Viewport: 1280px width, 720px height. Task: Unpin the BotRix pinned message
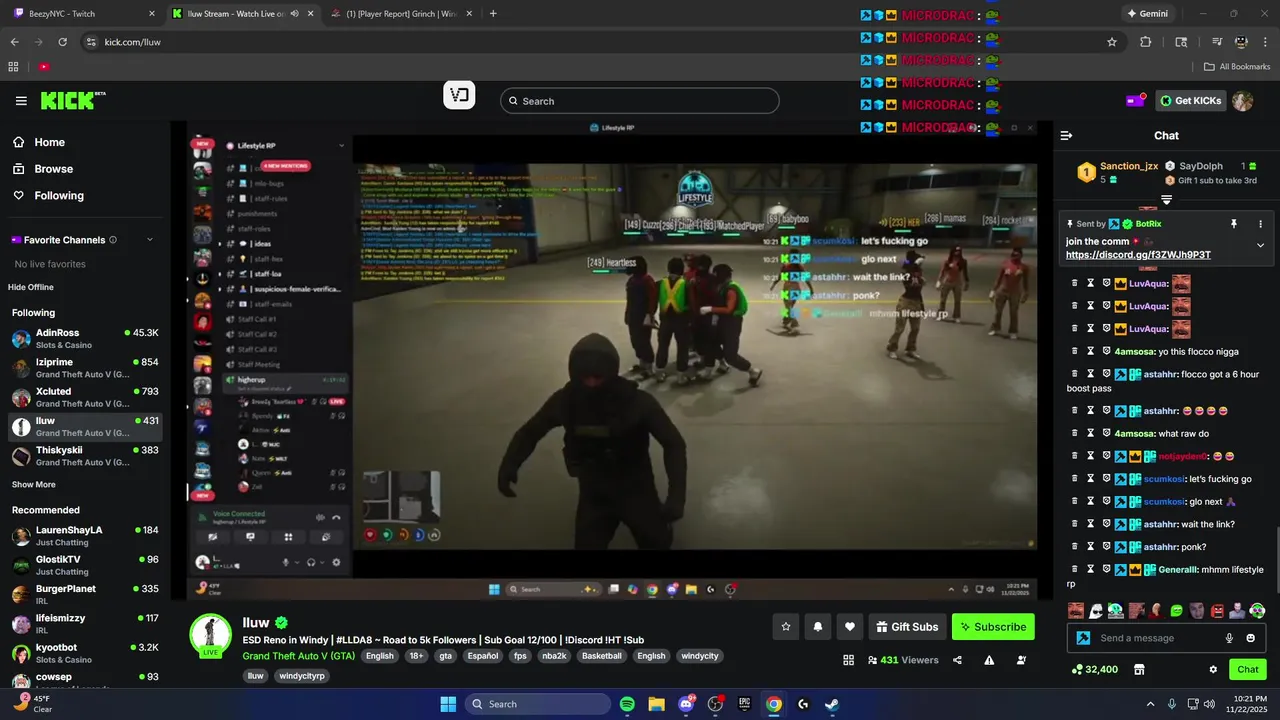click(1234, 224)
